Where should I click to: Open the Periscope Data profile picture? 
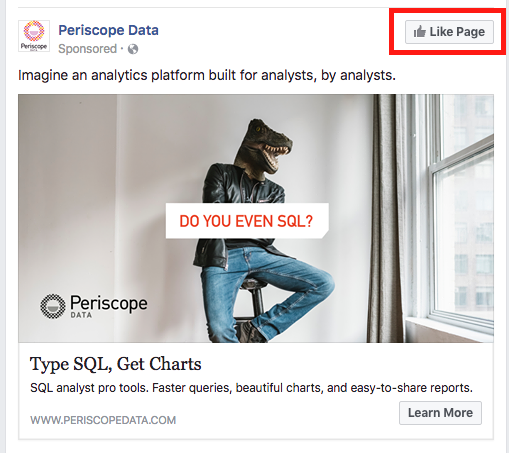click(34, 36)
